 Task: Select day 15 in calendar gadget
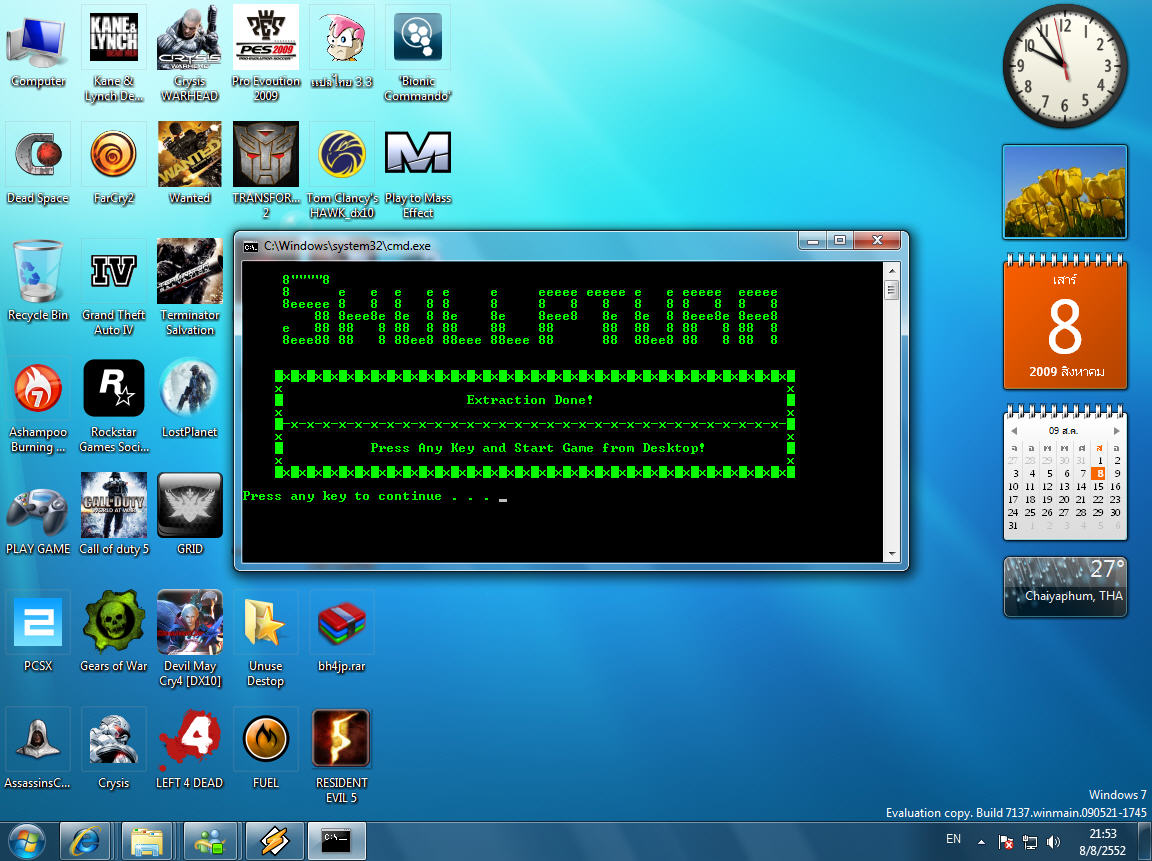coord(1098,486)
